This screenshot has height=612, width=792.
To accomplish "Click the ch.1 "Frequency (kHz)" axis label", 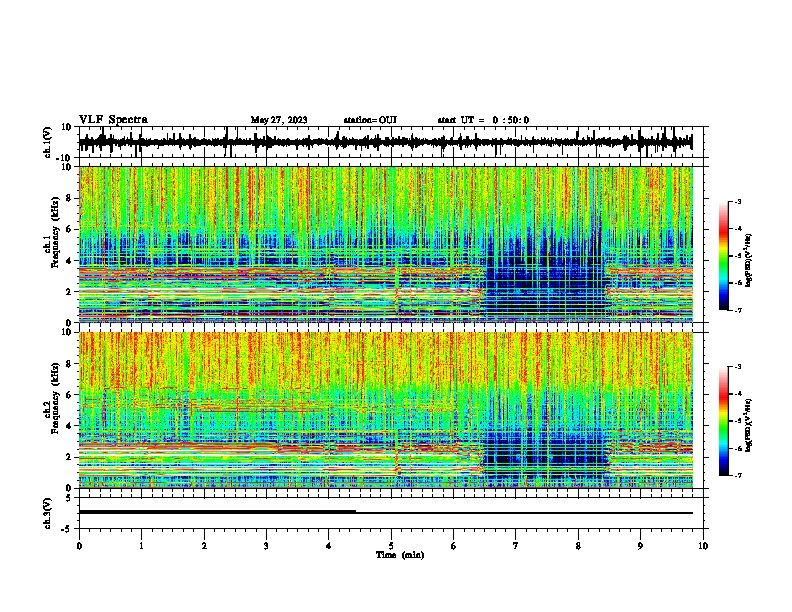I will click(55, 232).
